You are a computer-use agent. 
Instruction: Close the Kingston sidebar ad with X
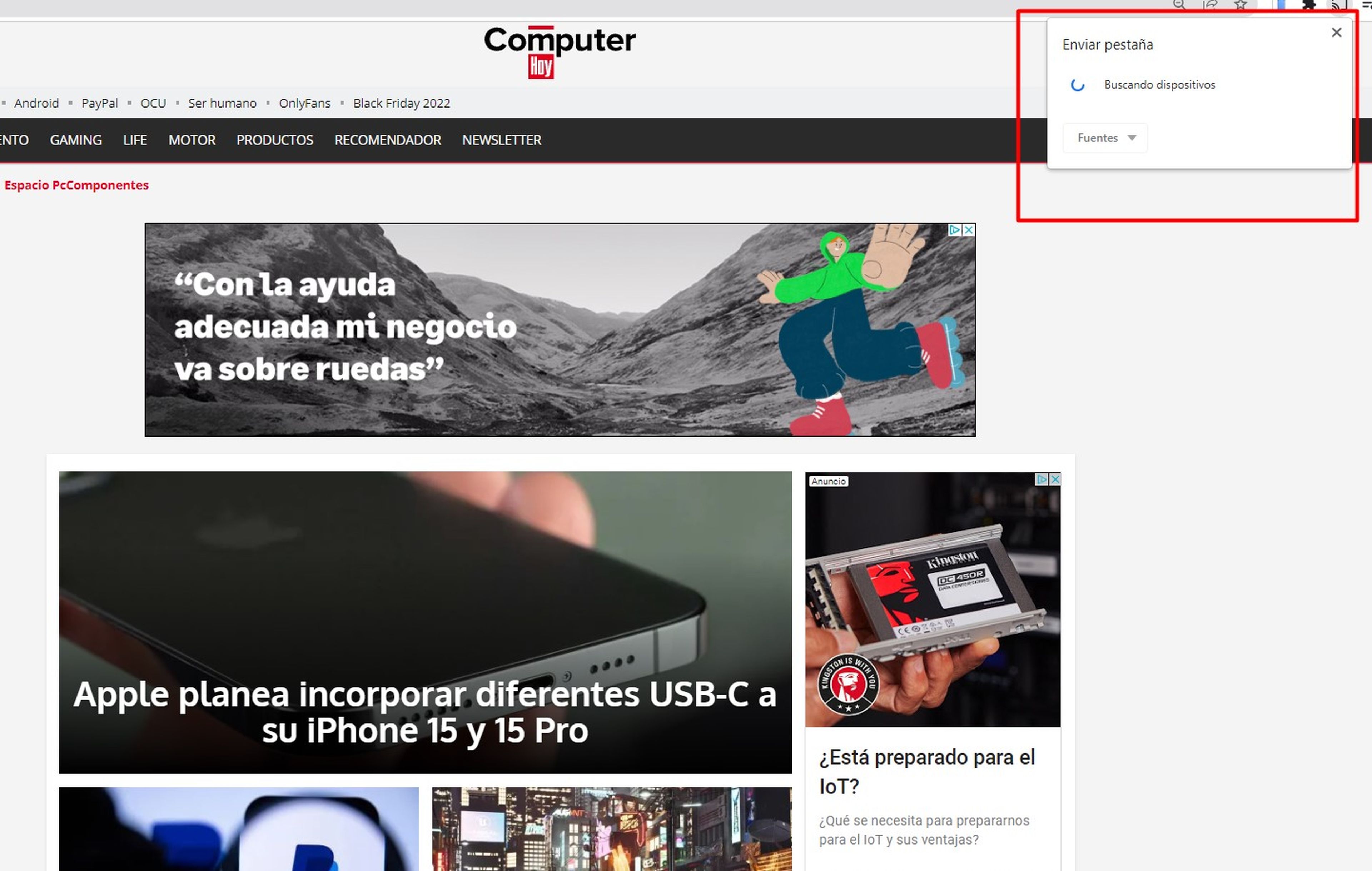1055,479
